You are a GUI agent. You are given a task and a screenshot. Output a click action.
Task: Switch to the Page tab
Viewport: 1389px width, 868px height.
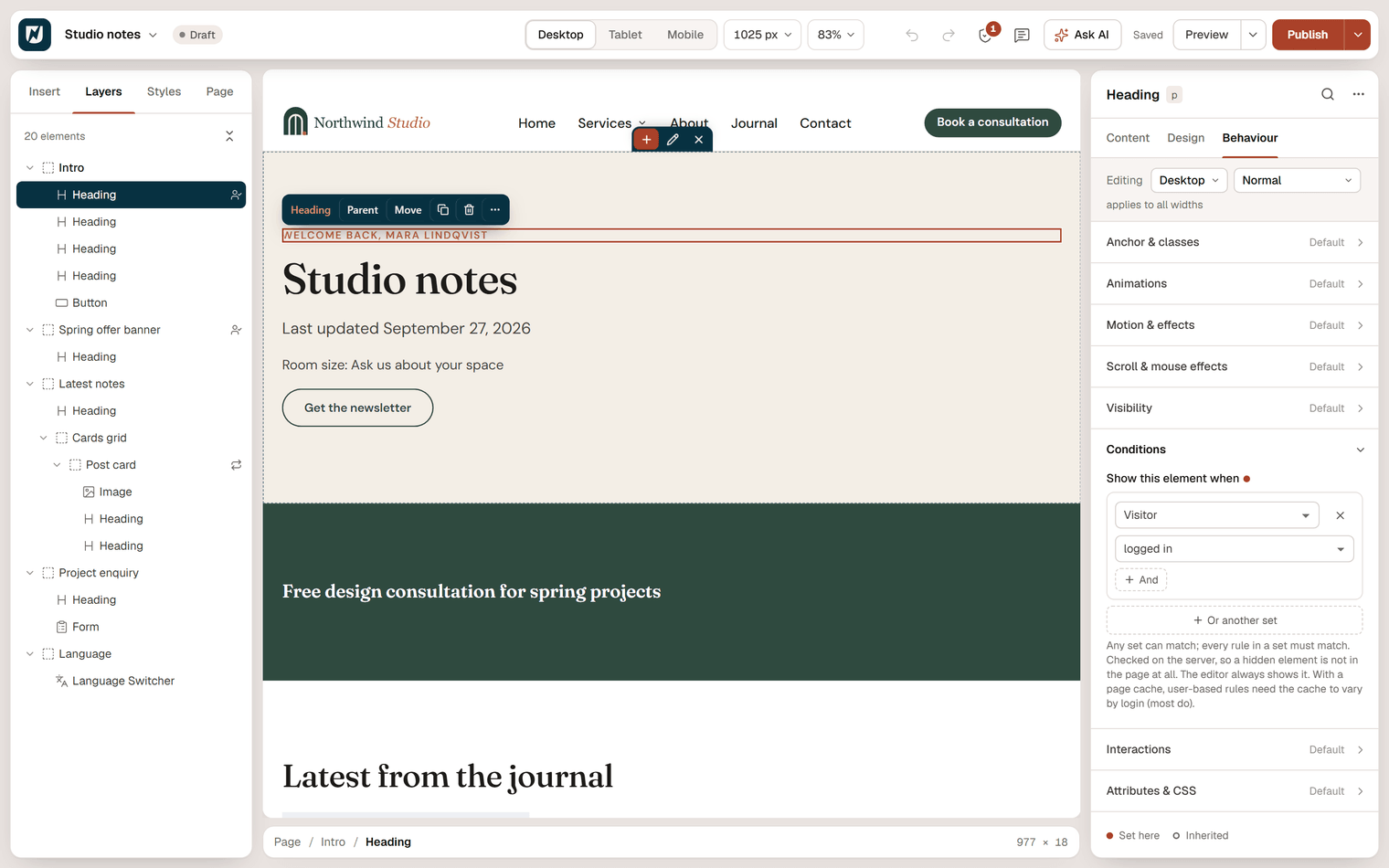219,91
